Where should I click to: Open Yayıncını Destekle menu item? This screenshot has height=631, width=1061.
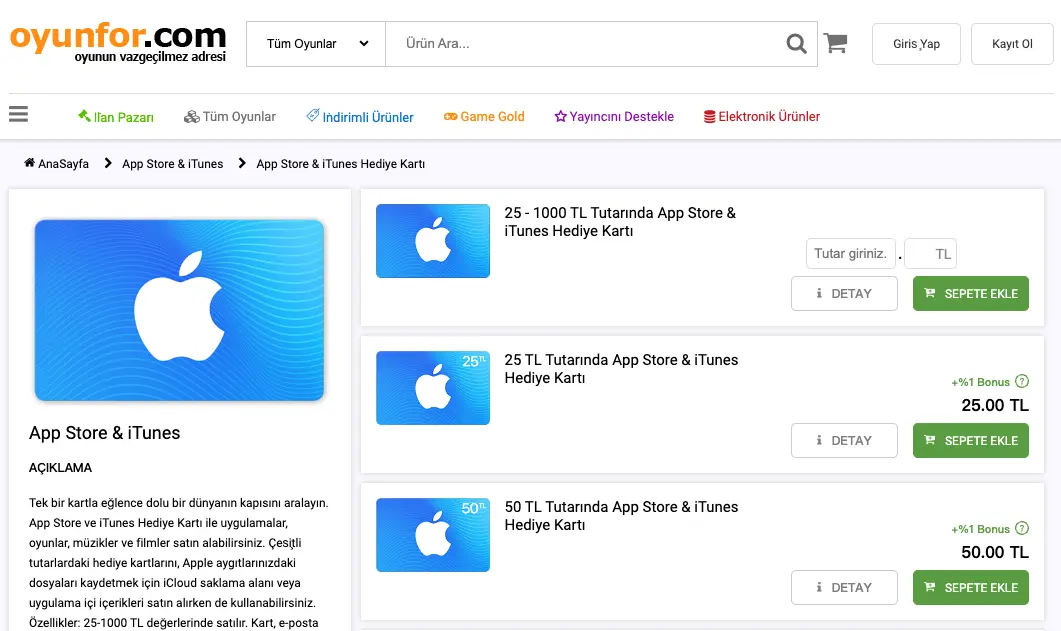point(614,116)
